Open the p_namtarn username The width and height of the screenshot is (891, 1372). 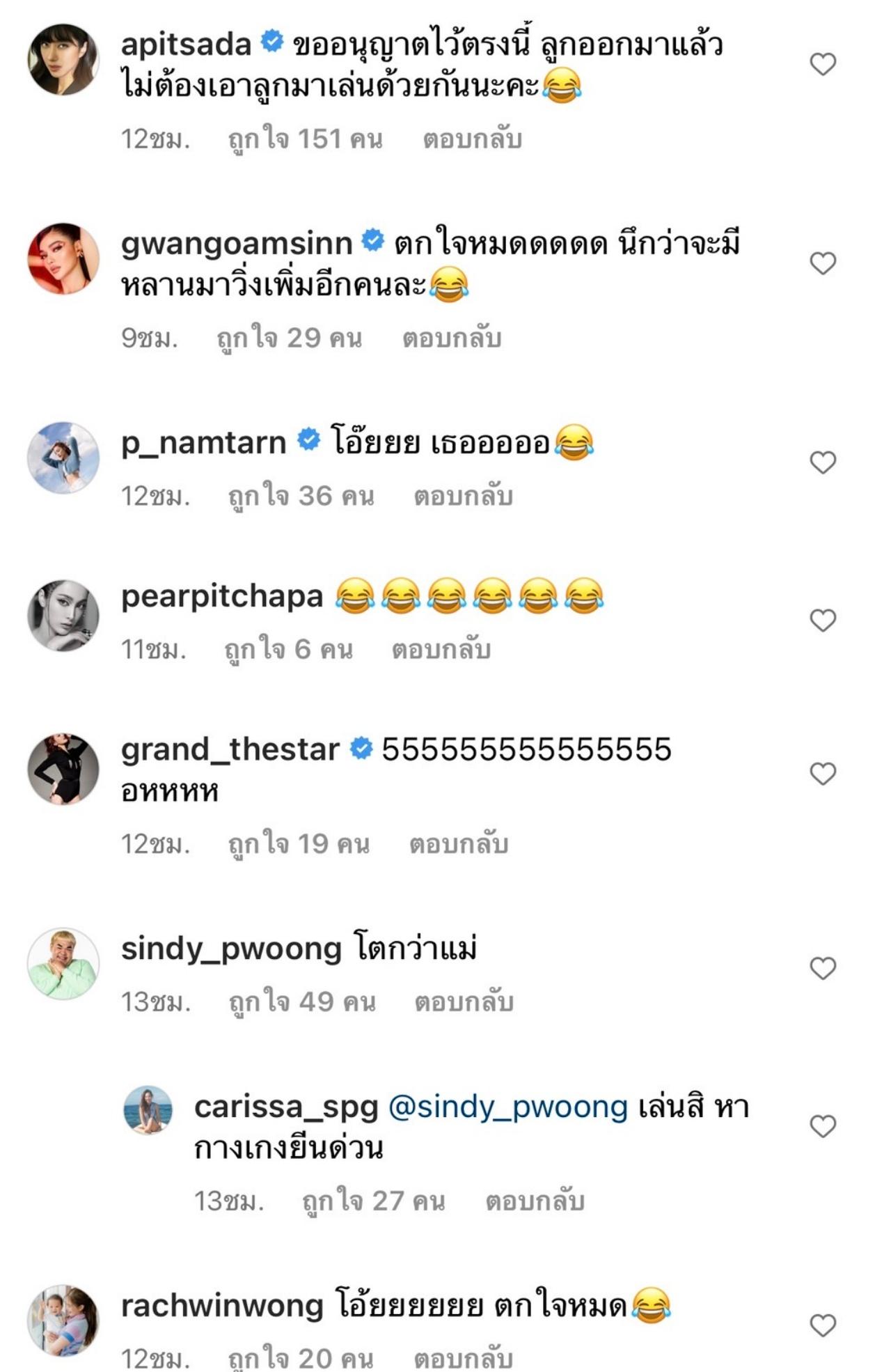pyautogui.click(x=203, y=442)
